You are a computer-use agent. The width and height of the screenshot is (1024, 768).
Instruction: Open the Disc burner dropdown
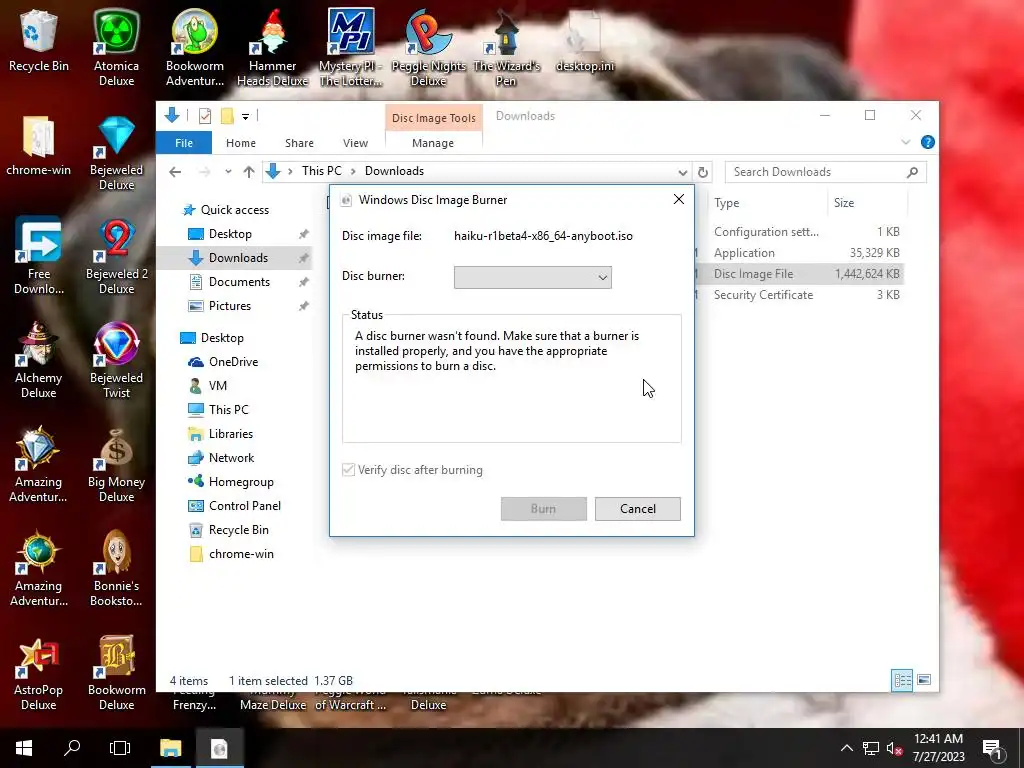click(532, 277)
